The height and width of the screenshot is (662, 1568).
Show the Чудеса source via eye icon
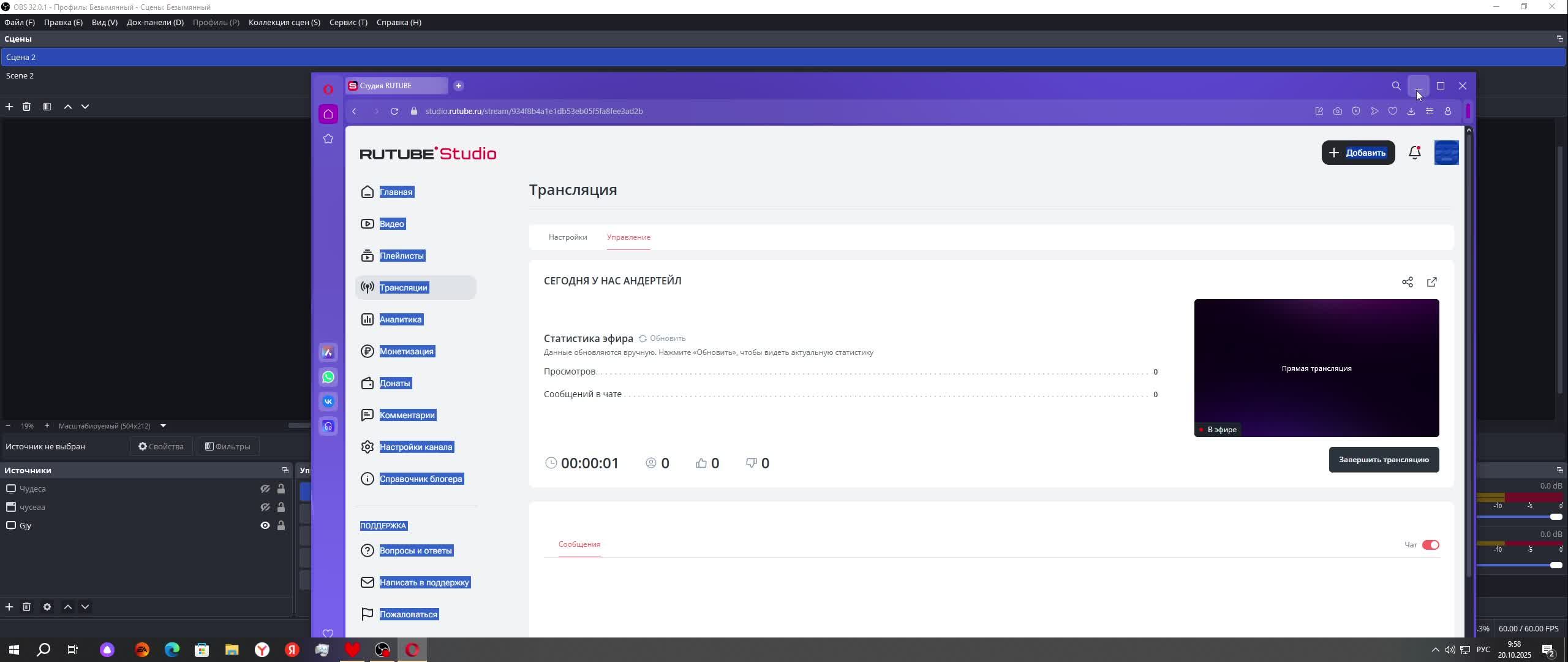pos(265,489)
